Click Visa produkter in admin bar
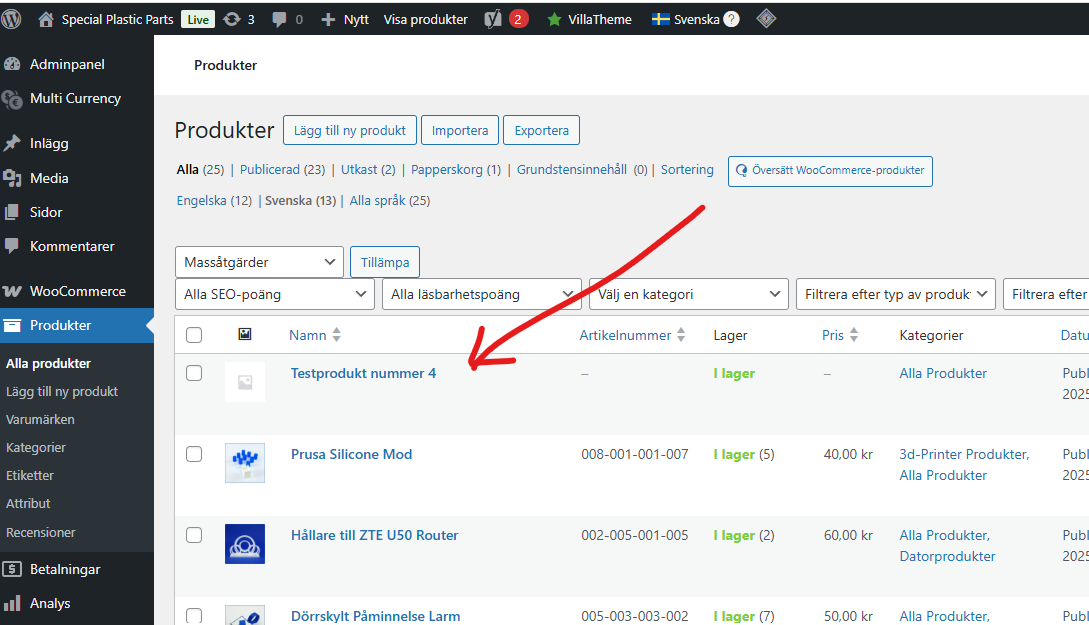 (426, 19)
